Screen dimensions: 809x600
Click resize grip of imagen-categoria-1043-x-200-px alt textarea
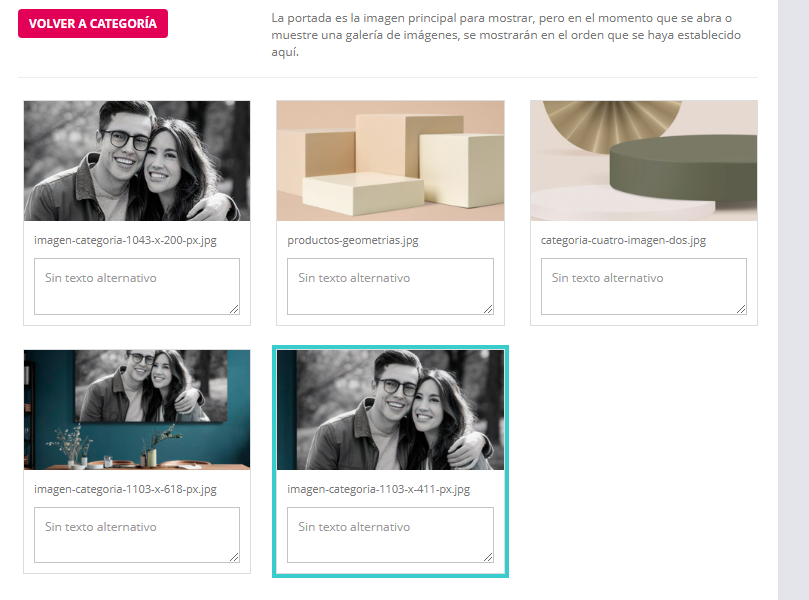(235, 309)
